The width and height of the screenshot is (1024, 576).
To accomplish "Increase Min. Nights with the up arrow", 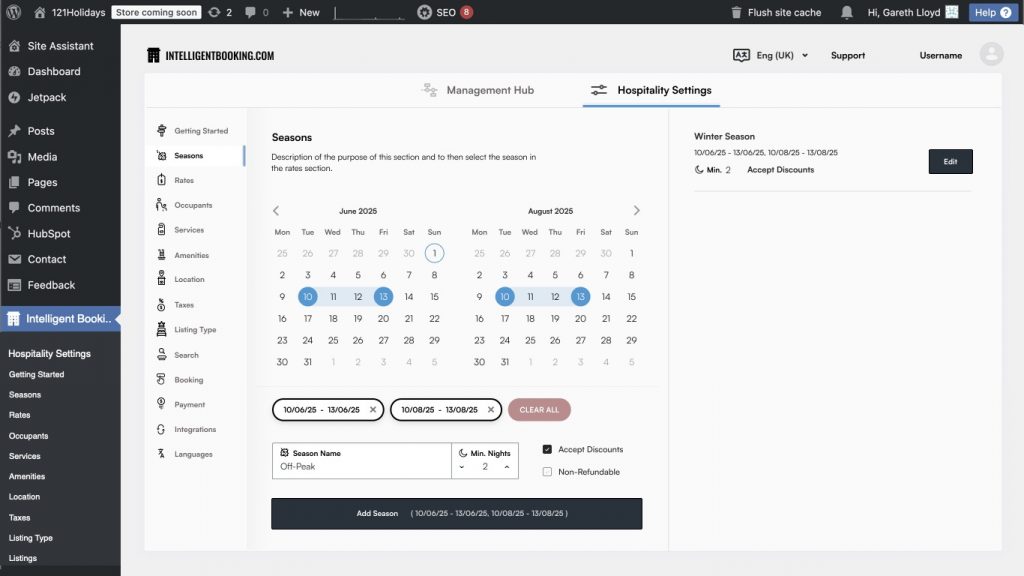I will pos(506,467).
